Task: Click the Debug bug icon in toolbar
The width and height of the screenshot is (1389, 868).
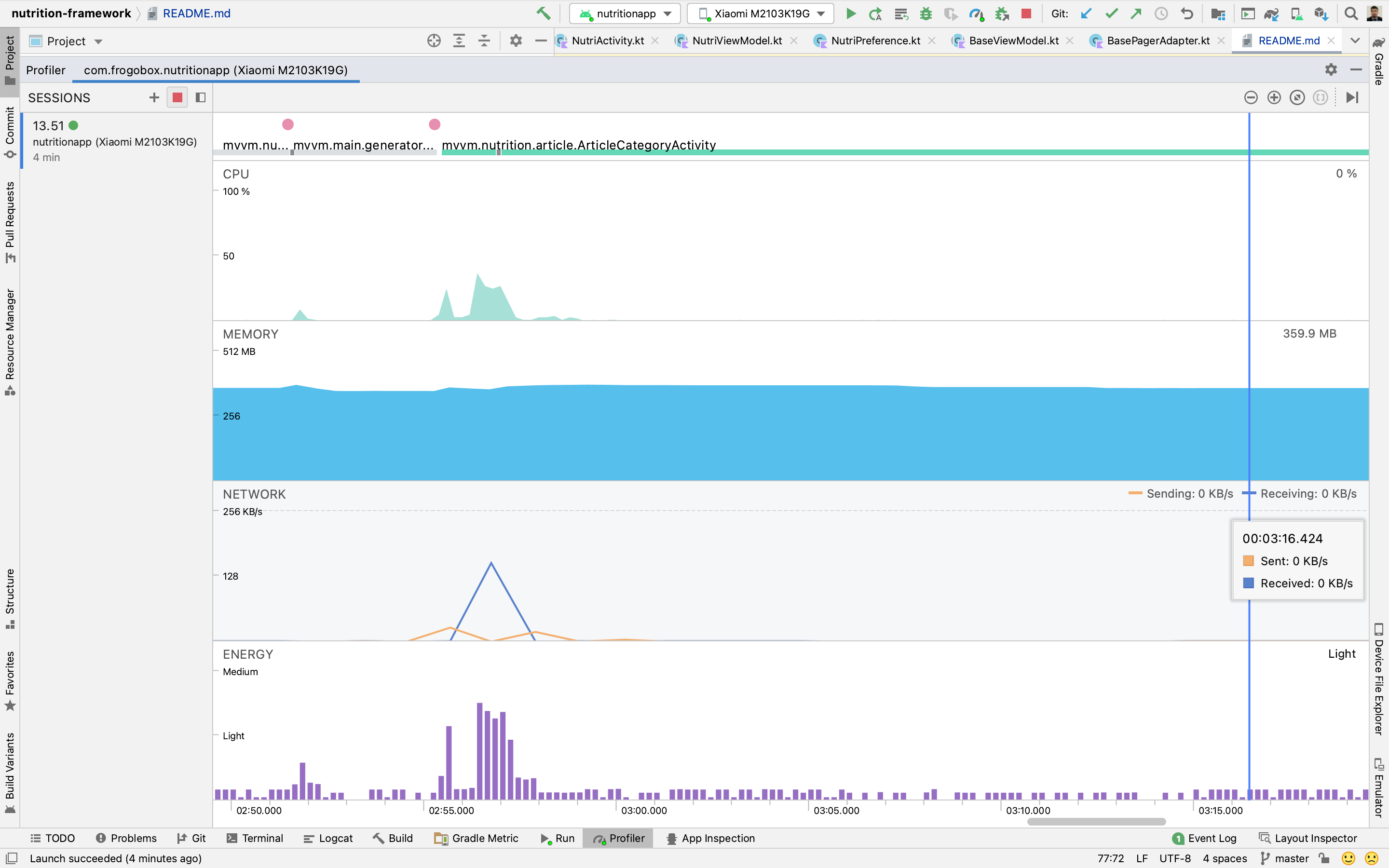Action: coord(925,13)
